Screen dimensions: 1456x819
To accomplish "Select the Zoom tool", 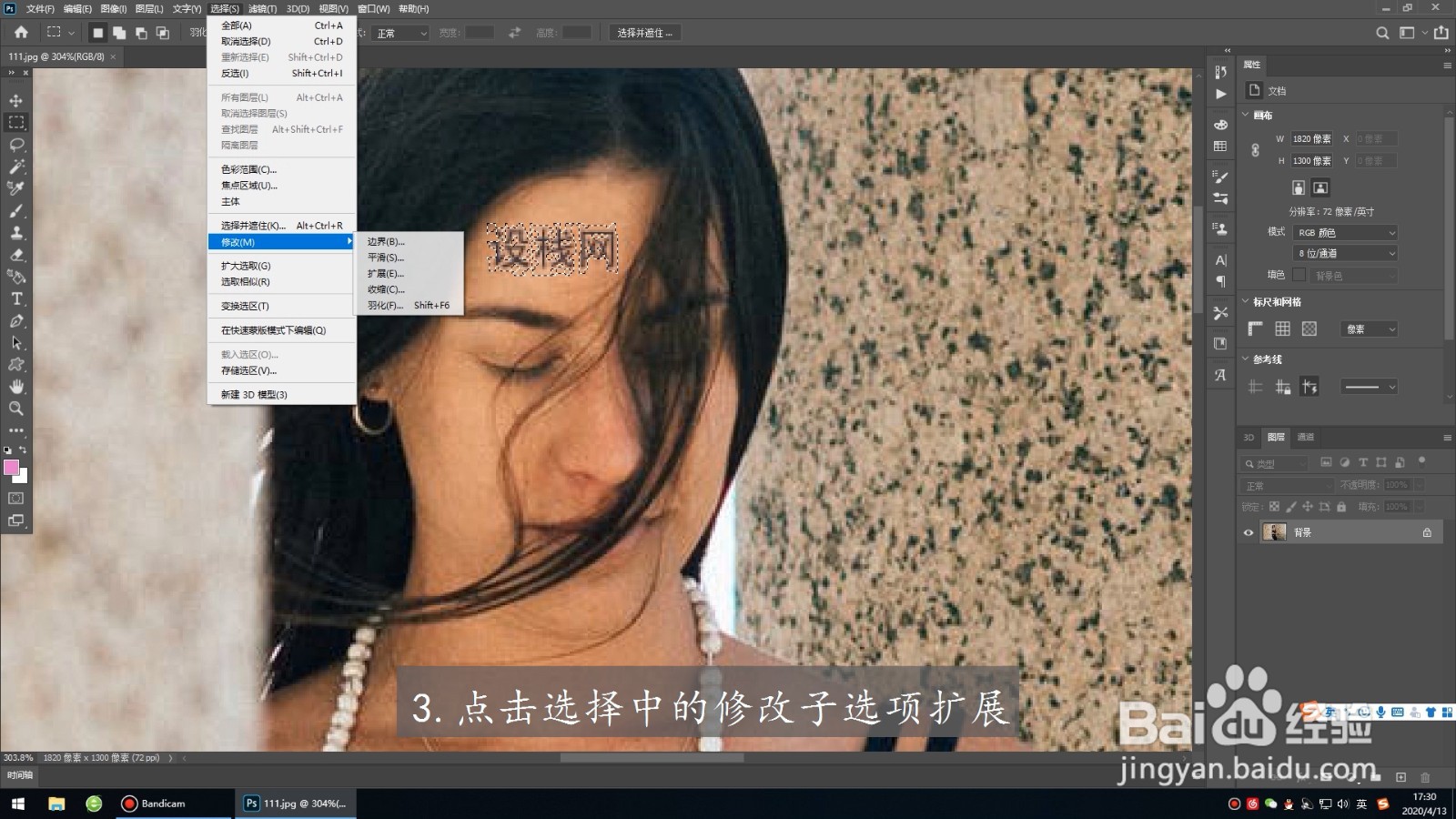I will click(x=16, y=409).
